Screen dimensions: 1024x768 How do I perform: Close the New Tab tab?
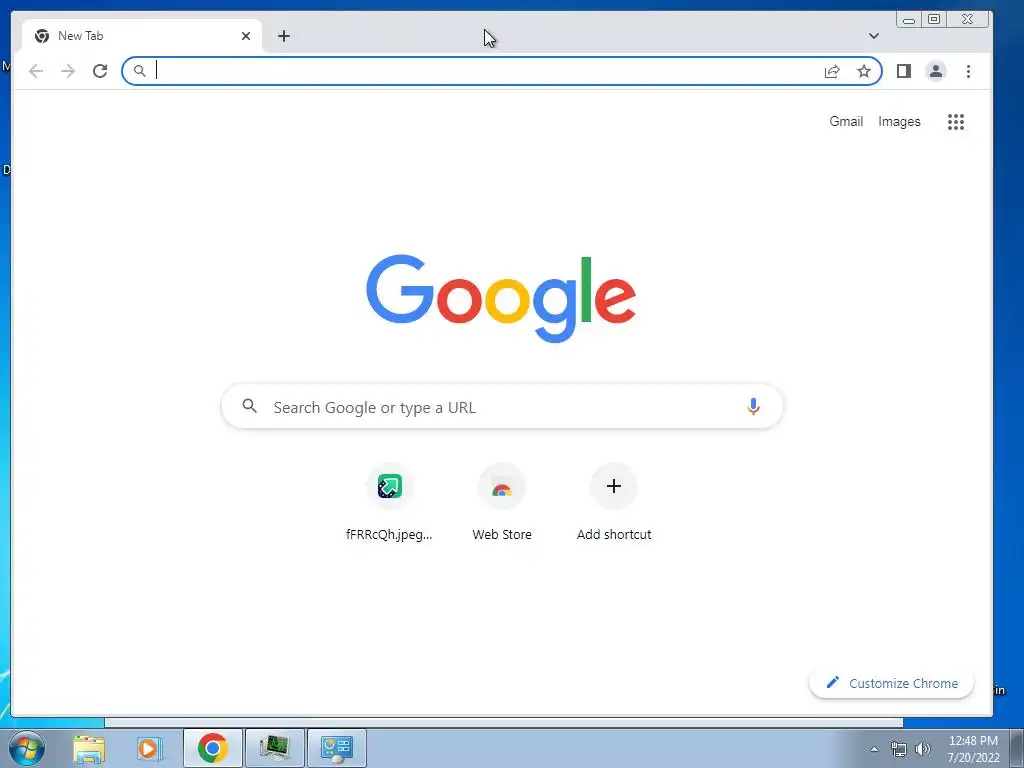(x=246, y=36)
